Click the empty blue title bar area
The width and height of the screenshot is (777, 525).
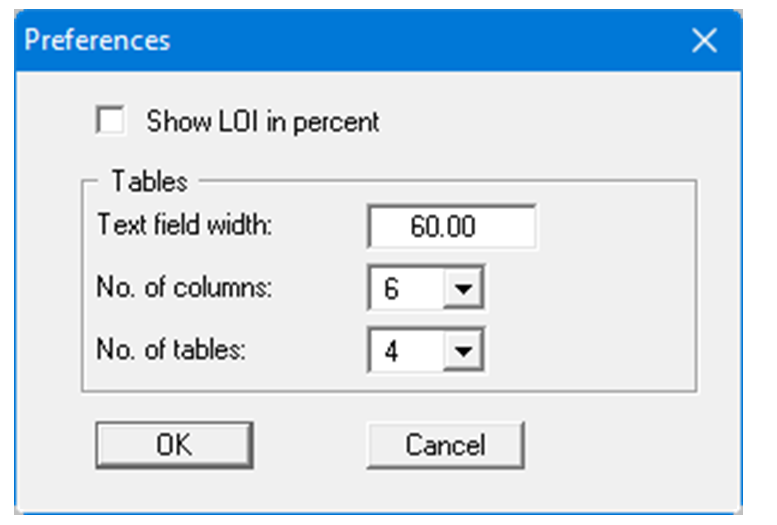[x=420, y=40]
